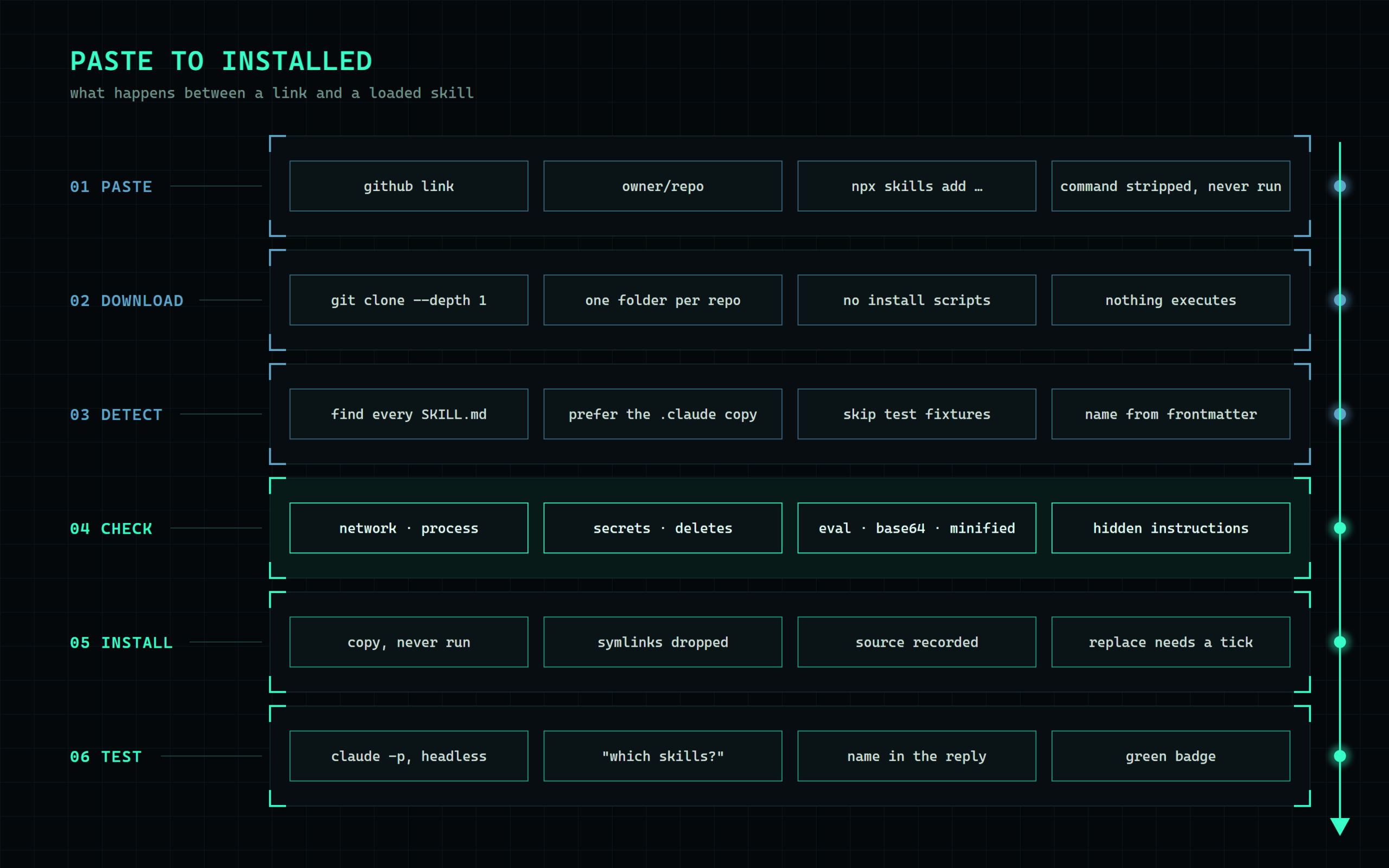Image resolution: width=1389 pixels, height=868 pixels.
Task: Click the 02 DOWNLOAD stage label
Action: [x=126, y=300]
